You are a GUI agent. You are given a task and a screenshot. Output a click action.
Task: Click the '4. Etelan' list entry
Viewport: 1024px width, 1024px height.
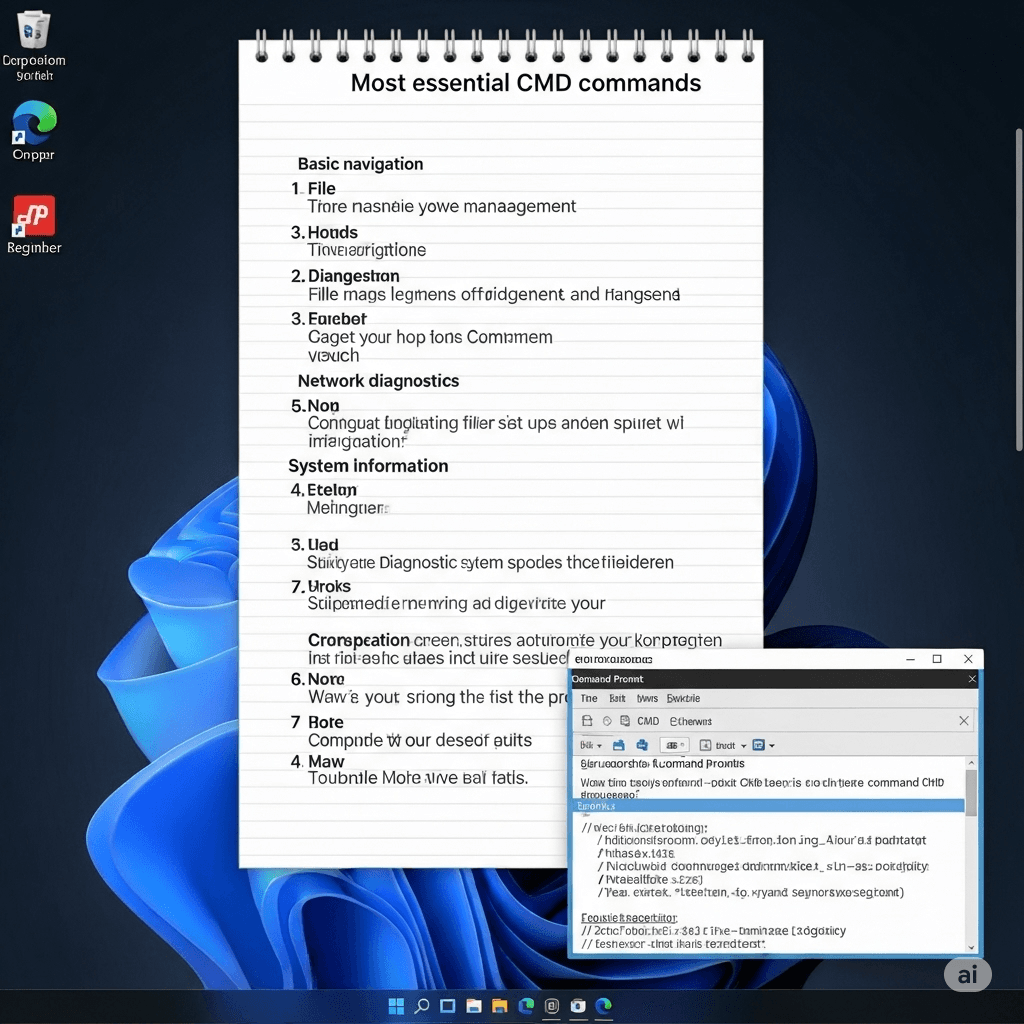(x=323, y=490)
